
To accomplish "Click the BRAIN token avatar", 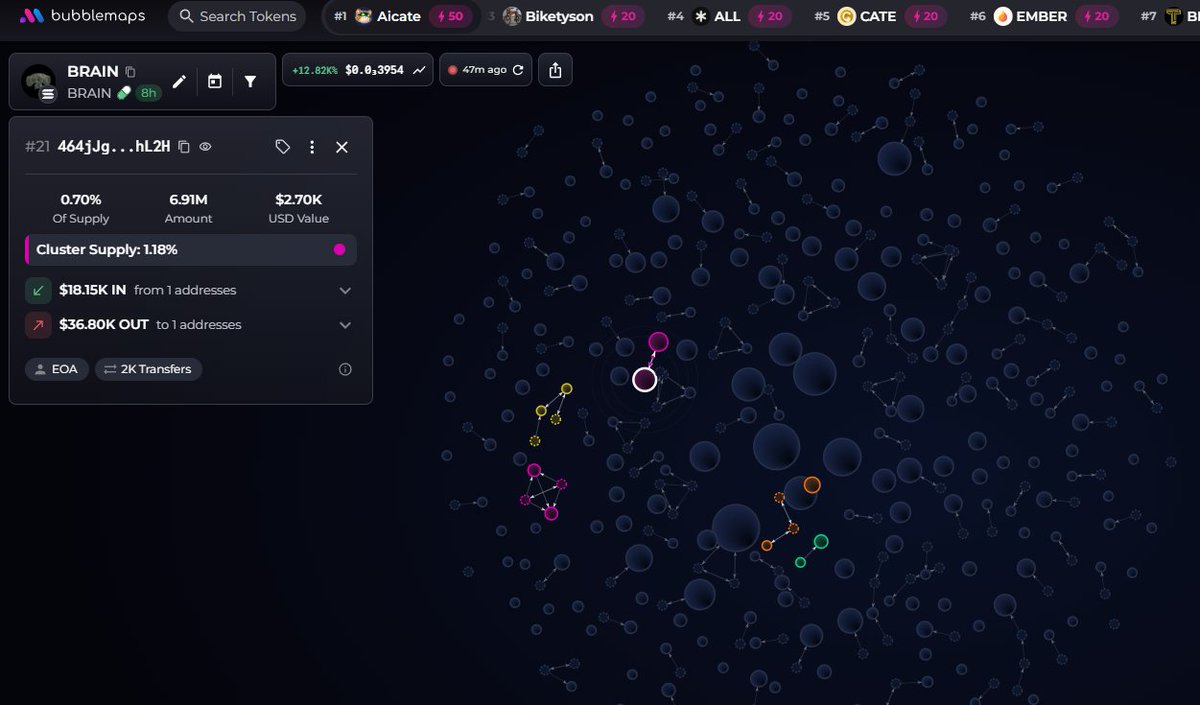I will pos(39,82).
